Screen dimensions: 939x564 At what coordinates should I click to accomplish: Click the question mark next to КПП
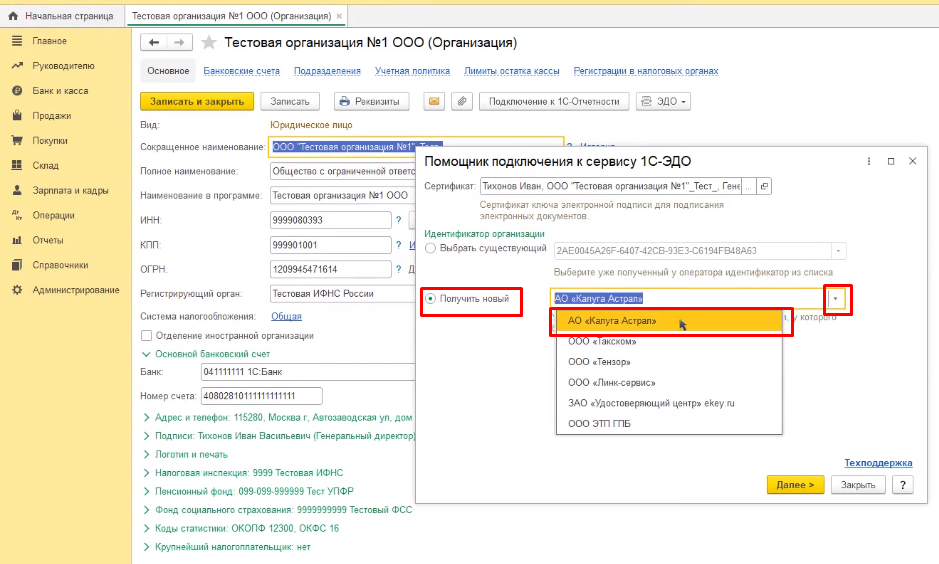click(398, 245)
